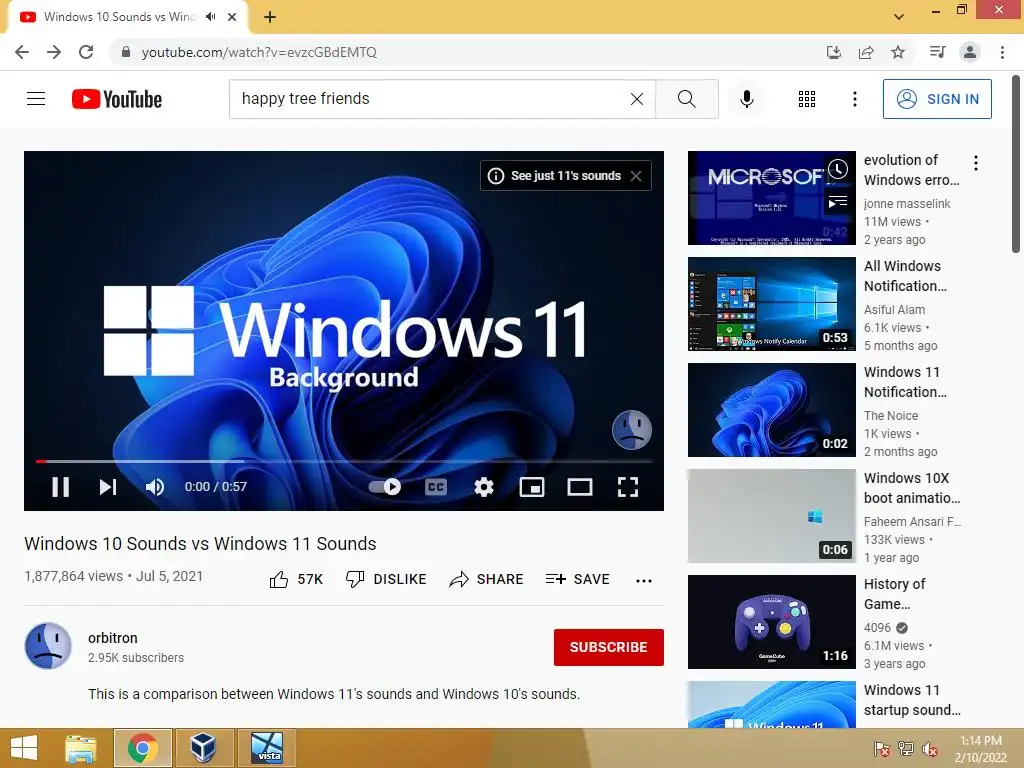Open more actions ellipsis below the video
This screenshot has width=1024, height=768.
644,580
